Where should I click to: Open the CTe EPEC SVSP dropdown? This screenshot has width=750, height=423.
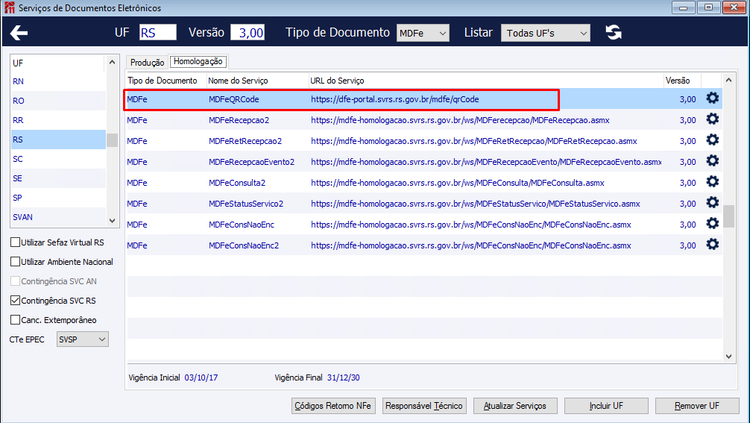(x=82, y=339)
